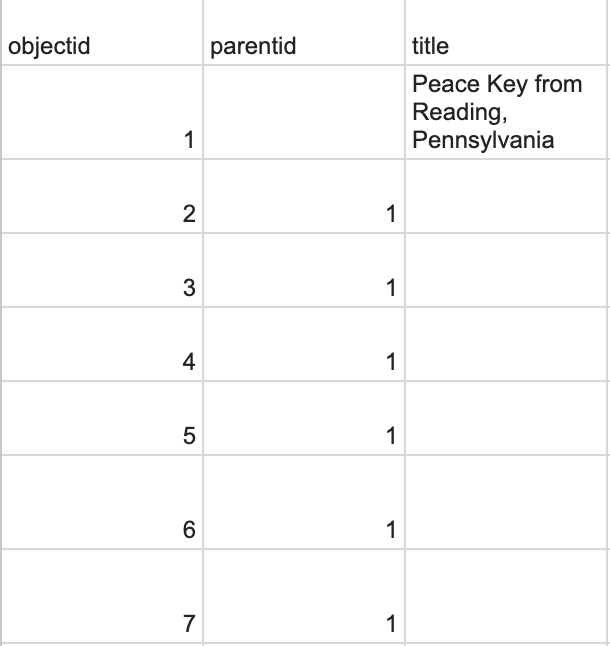
Task: Select the objectid cell containing 1
Action: pyautogui.click(x=100, y=112)
